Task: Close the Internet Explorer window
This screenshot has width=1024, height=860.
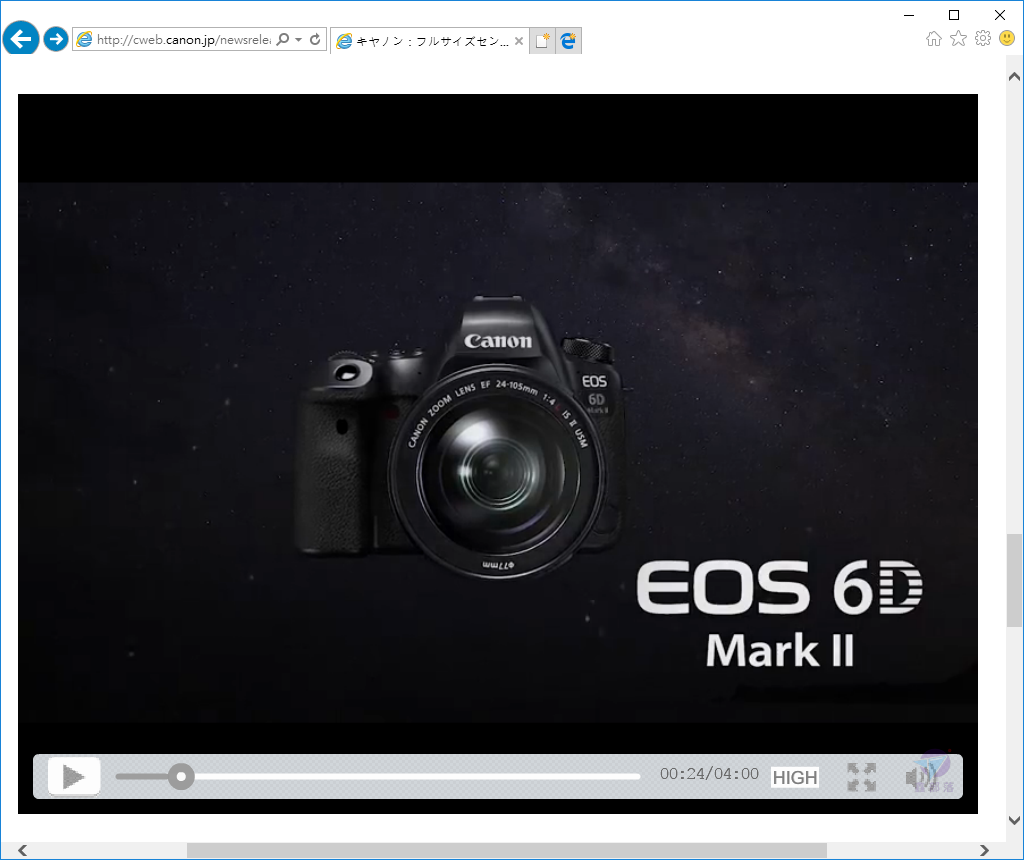Action: point(1000,15)
